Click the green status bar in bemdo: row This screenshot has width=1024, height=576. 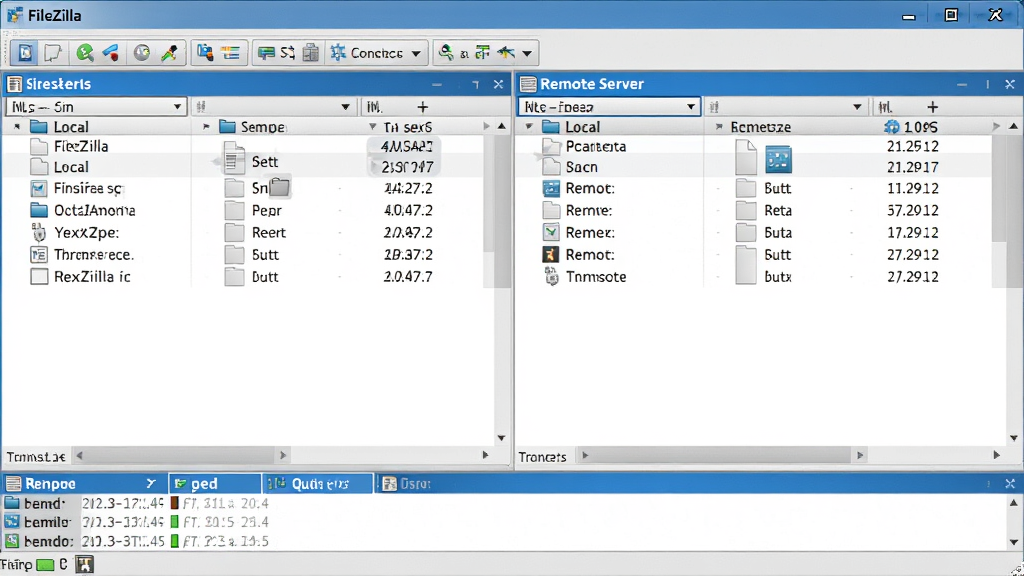point(174,541)
